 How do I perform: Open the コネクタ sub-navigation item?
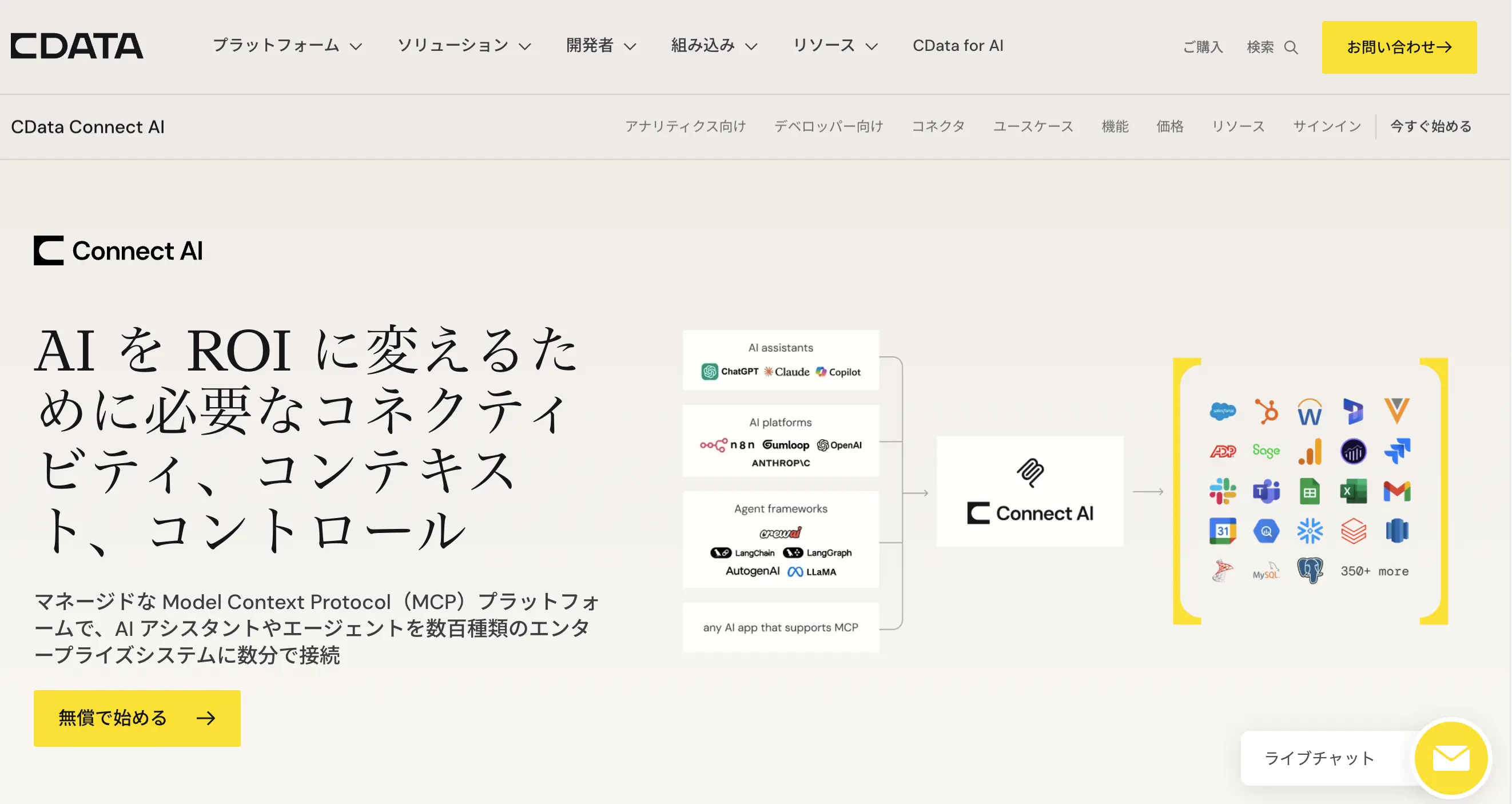pos(938,126)
